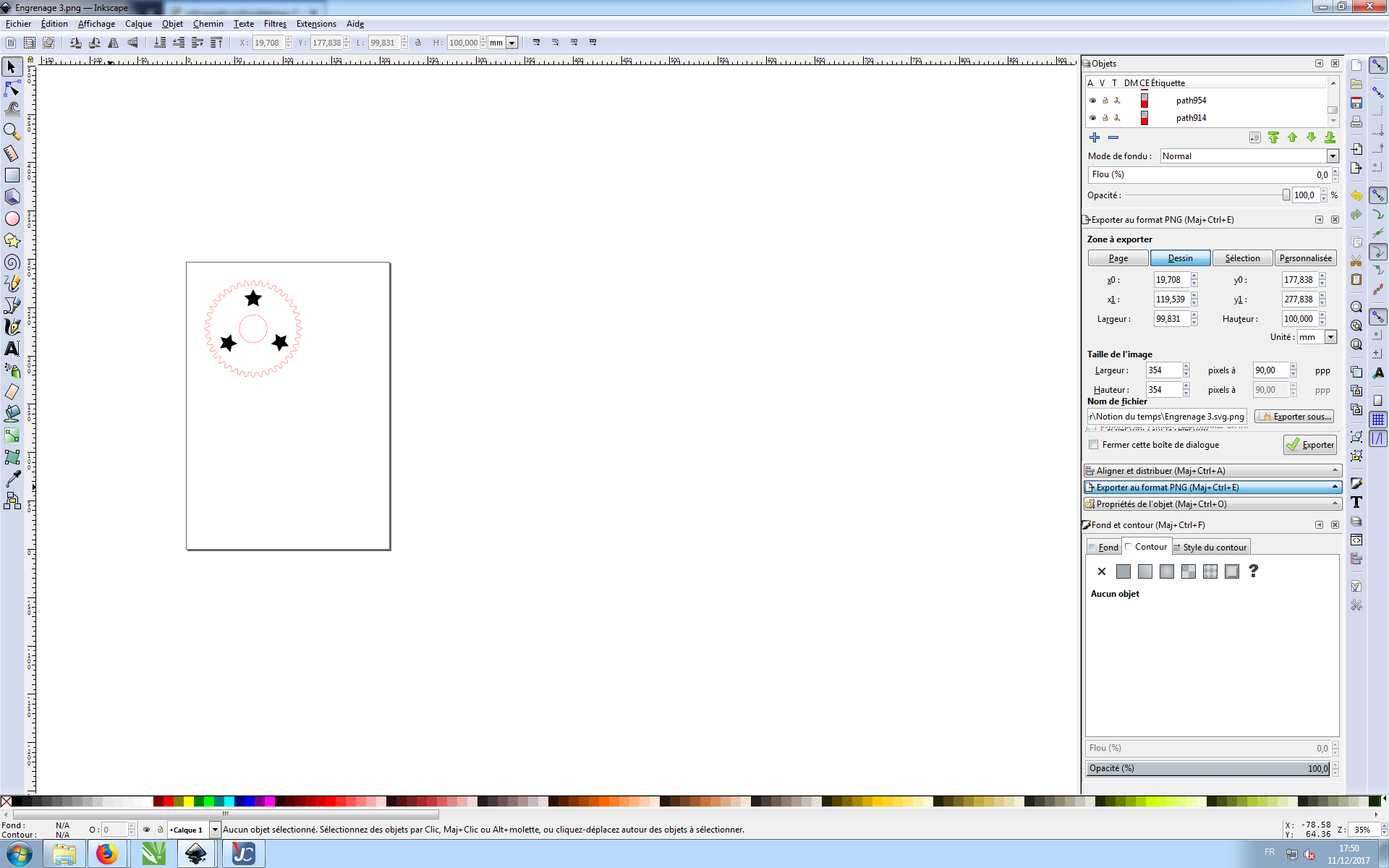Open the Unité mm dropdown in export panel

(1330, 337)
